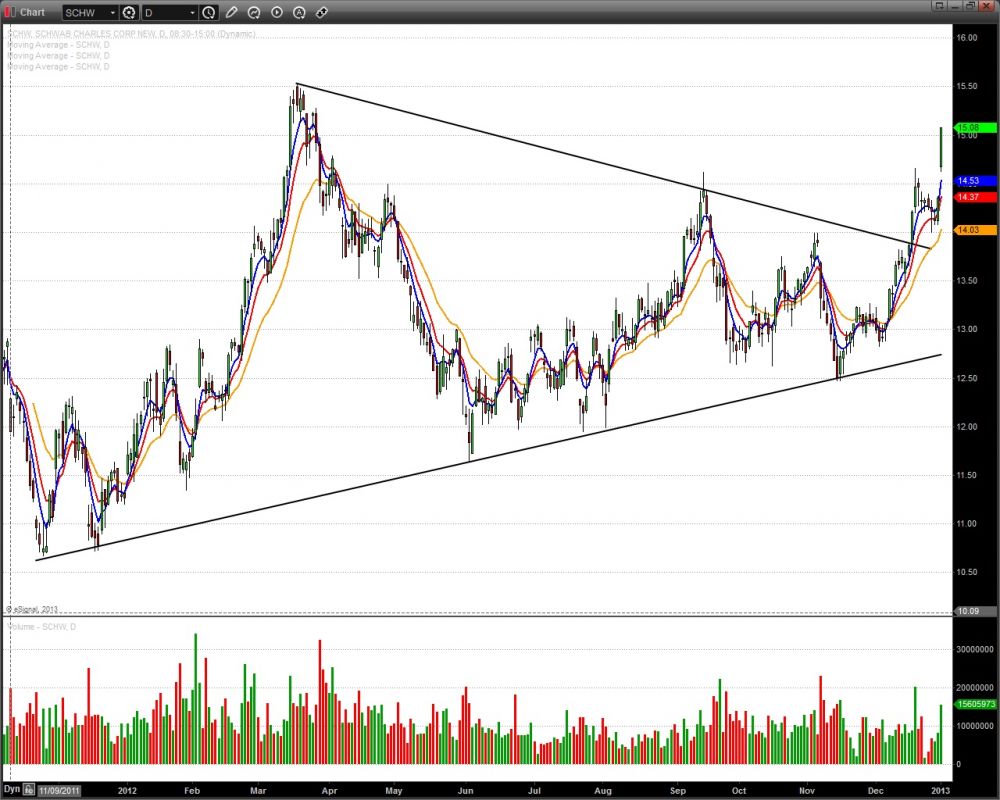Click the first Moving Average study label
This screenshot has width=1000, height=800.
(x=58, y=45)
